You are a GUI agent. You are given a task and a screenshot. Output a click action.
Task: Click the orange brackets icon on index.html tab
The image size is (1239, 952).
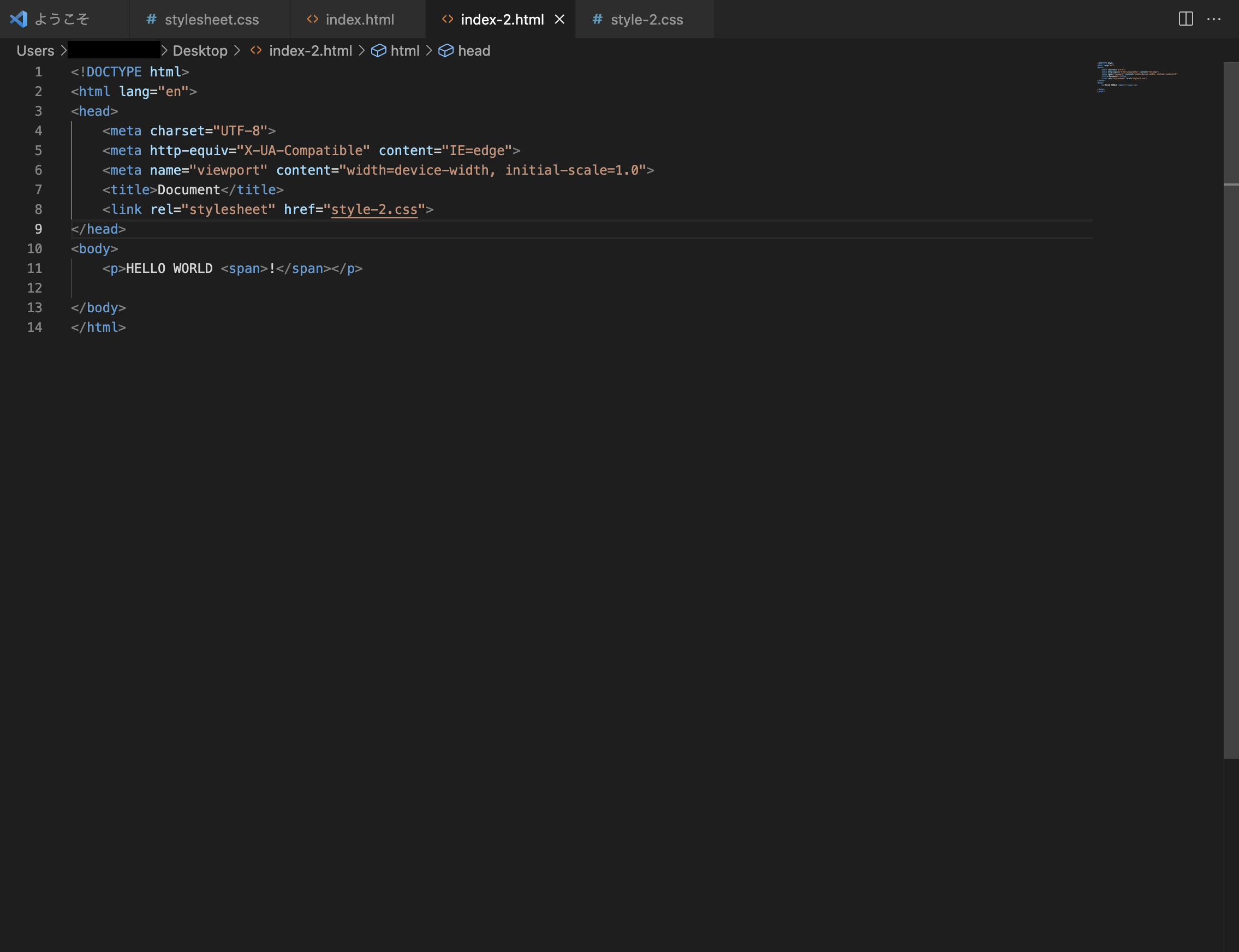coord(312,19)
